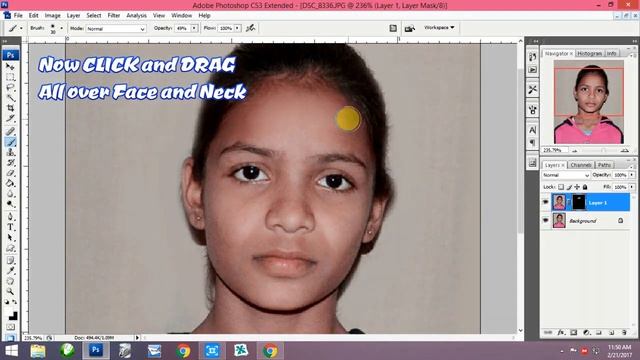Toggle Lock transparent pixels
Screen dimensions: 640x360
(x=561, y=187)
